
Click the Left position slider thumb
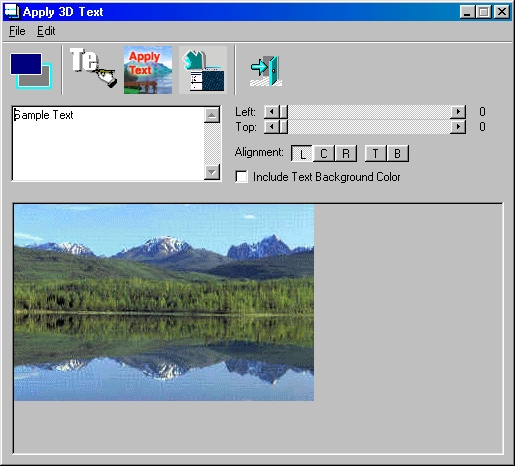[284, 112]
